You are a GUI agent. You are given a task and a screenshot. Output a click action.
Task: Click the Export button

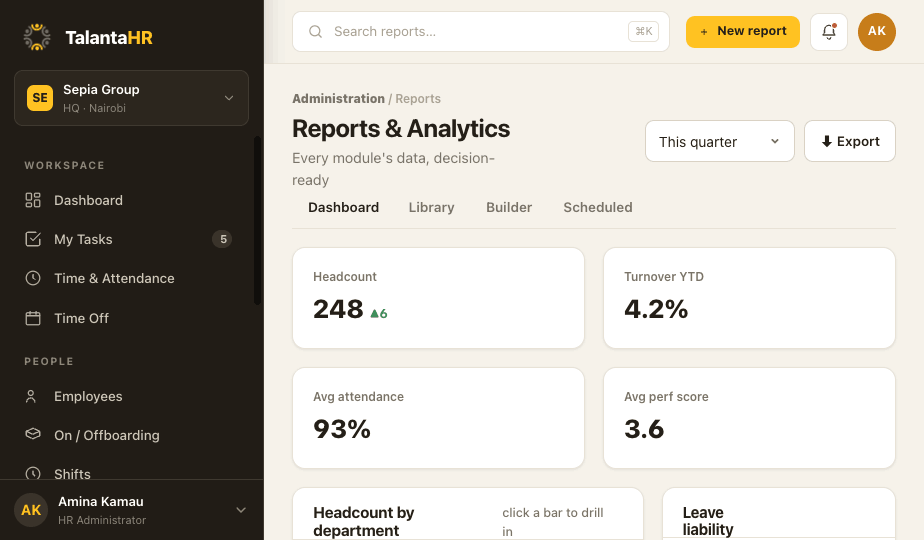tap(850, 141)
